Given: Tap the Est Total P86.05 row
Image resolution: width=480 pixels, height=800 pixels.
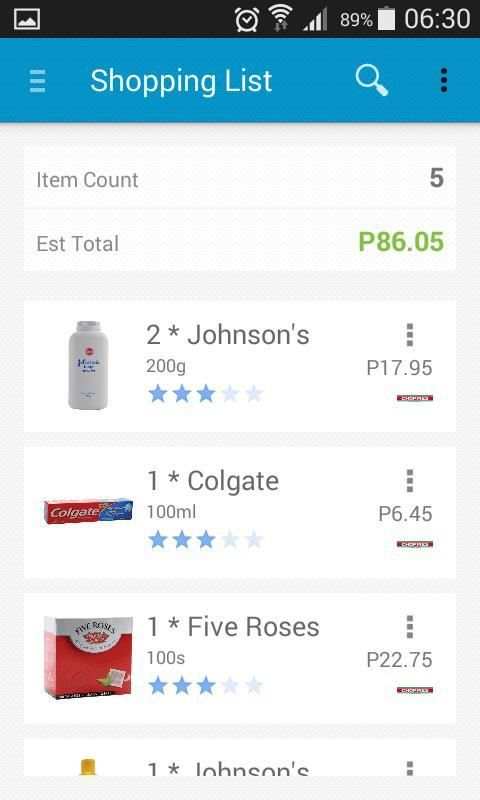Looking at the screenshot, I should click(240, 243).
